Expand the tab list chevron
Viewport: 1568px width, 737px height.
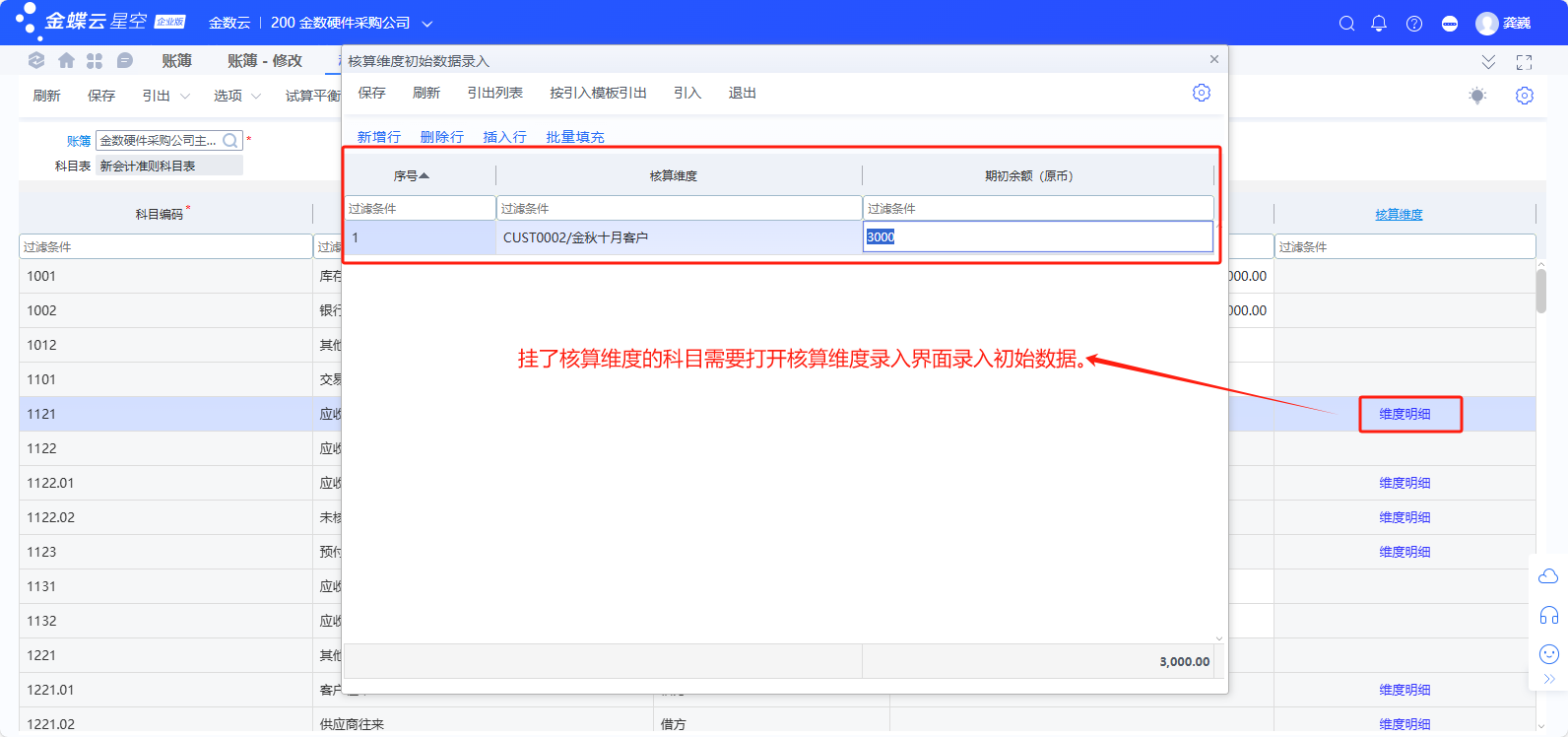click(x=1488, y=62)
